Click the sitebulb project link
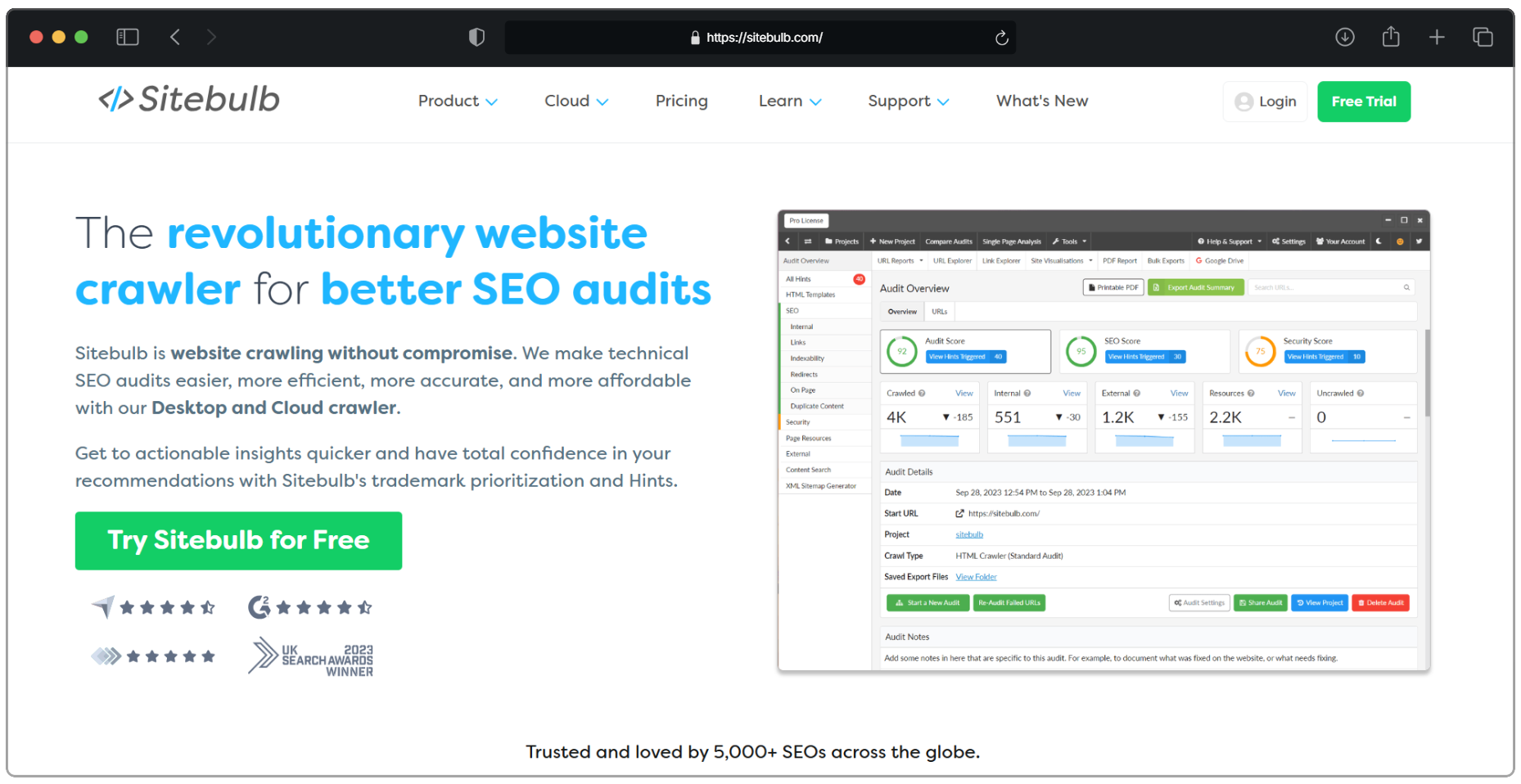This screenshot has width=1521, height=784. point(969,535)
